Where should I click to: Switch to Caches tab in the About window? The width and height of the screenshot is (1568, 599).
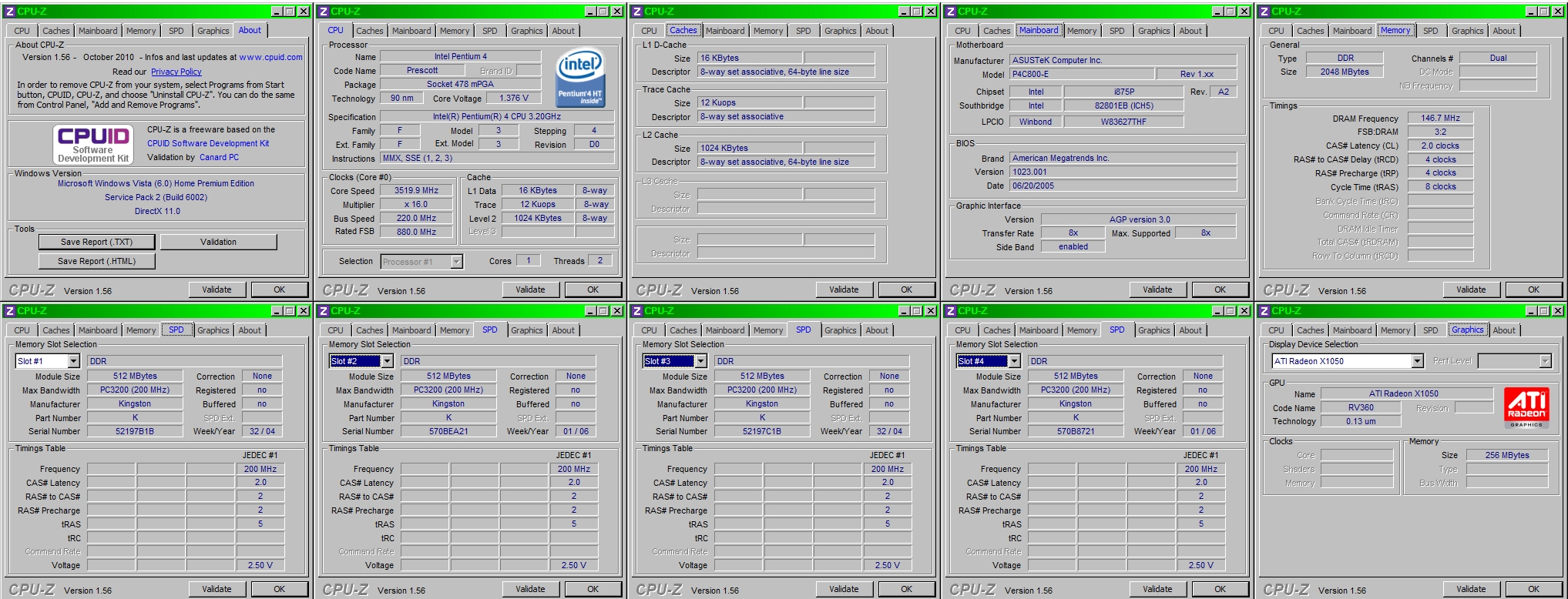click(x=56, y=31)
